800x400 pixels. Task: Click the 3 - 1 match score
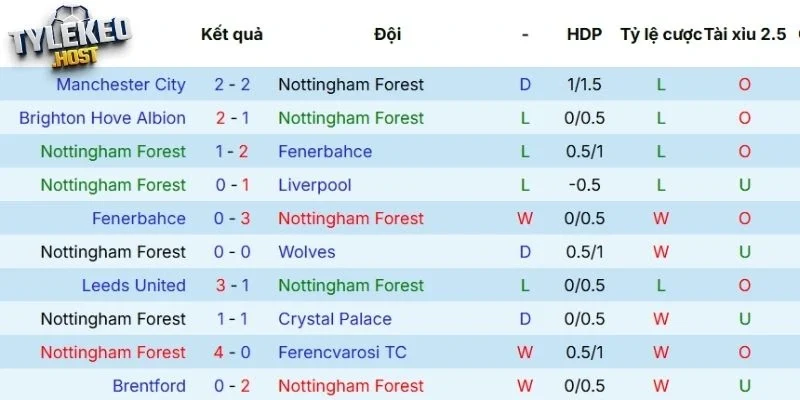233,285
